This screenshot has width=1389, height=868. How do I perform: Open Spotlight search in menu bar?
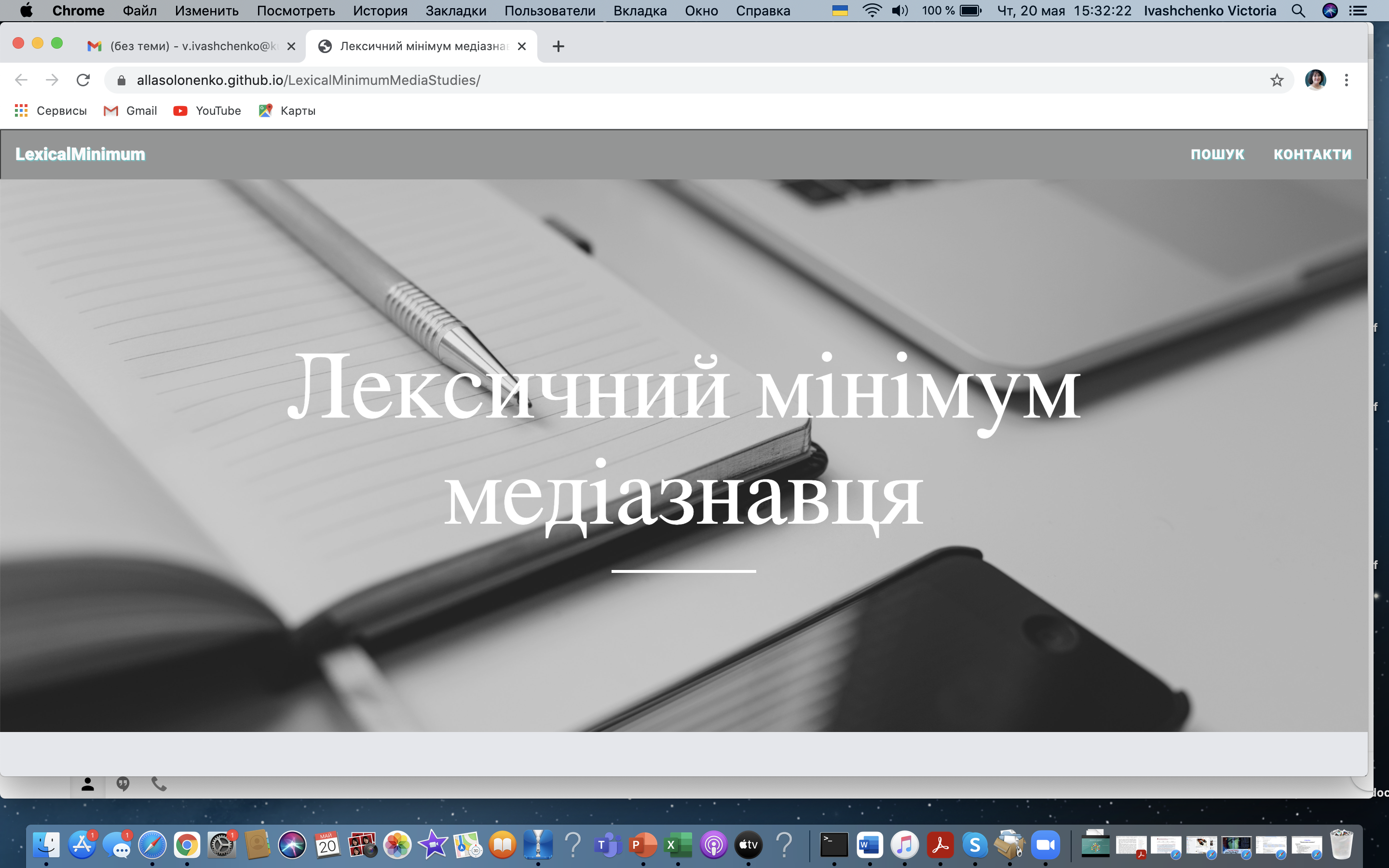tap(1298, 11)
